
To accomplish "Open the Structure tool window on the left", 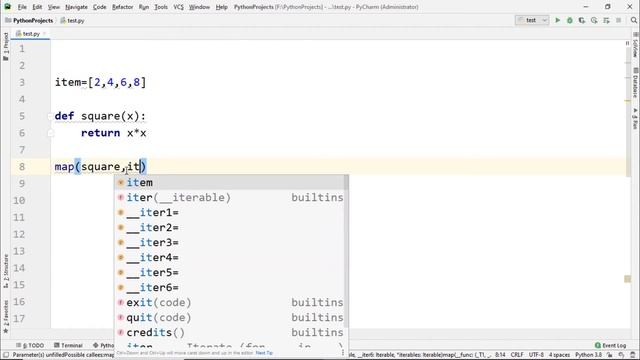I will 6,271.
